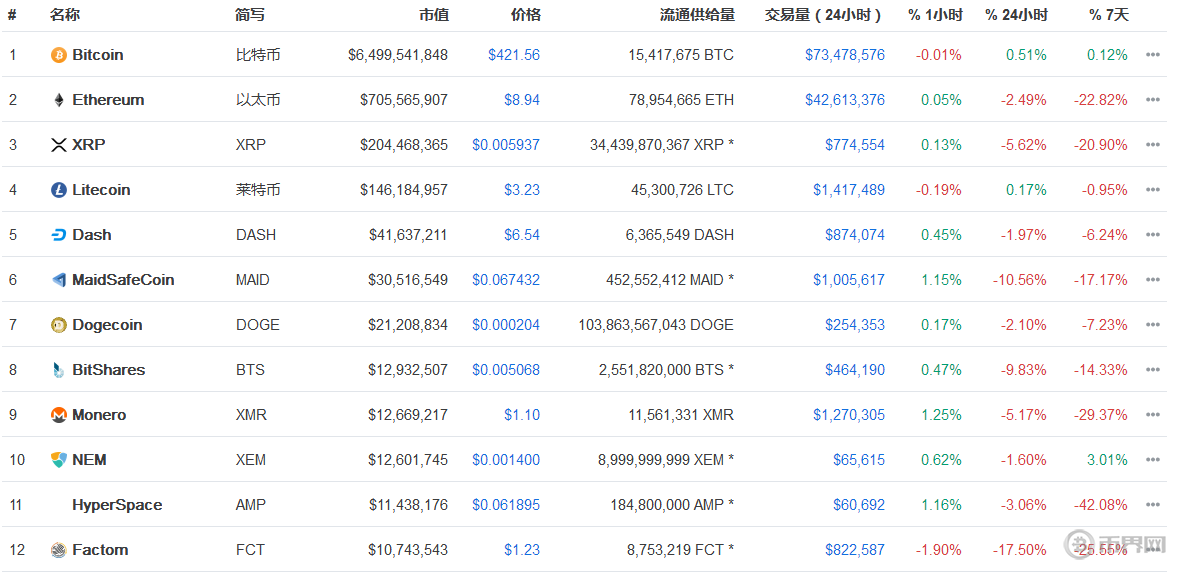Sort by 价格 column header

(525, 15)
